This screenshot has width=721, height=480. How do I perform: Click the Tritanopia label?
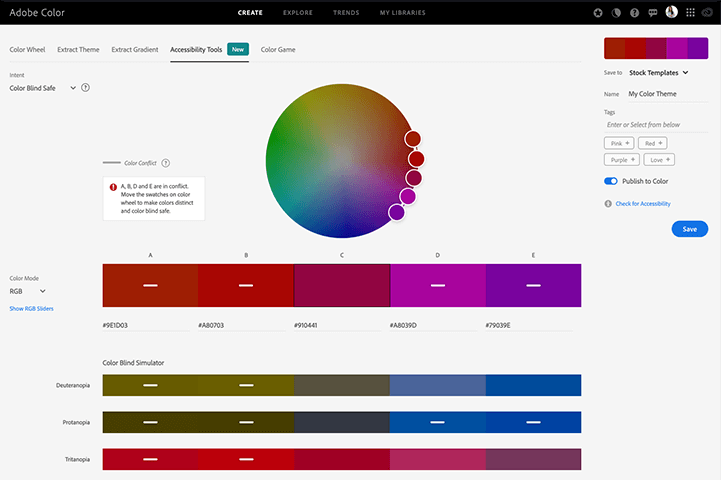(77, 459)
